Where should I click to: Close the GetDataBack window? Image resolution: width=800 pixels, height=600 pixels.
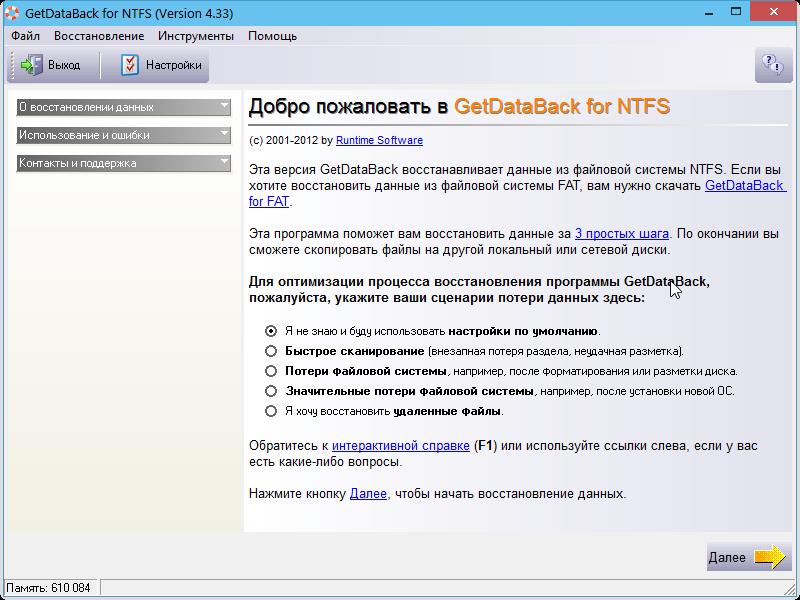click(773, 11)
